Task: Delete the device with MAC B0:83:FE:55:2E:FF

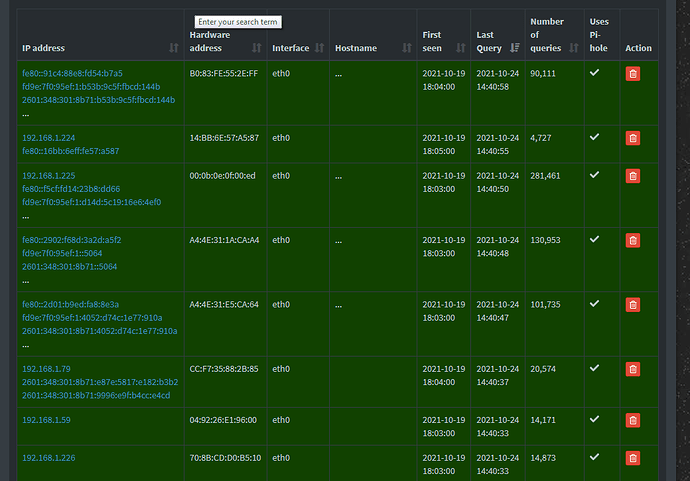Action: 632,73
